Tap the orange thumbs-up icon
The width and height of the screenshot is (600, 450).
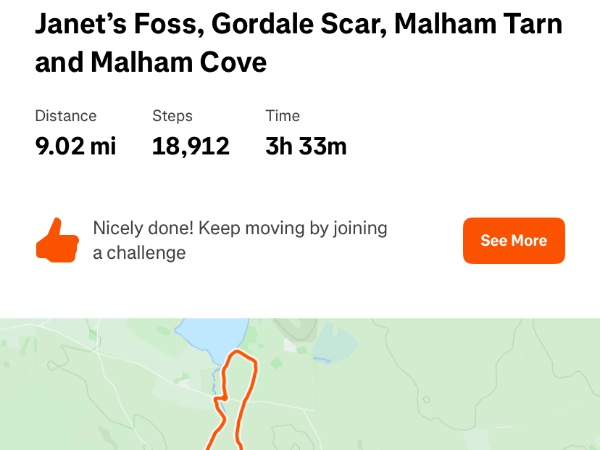(x=57, y=241)
